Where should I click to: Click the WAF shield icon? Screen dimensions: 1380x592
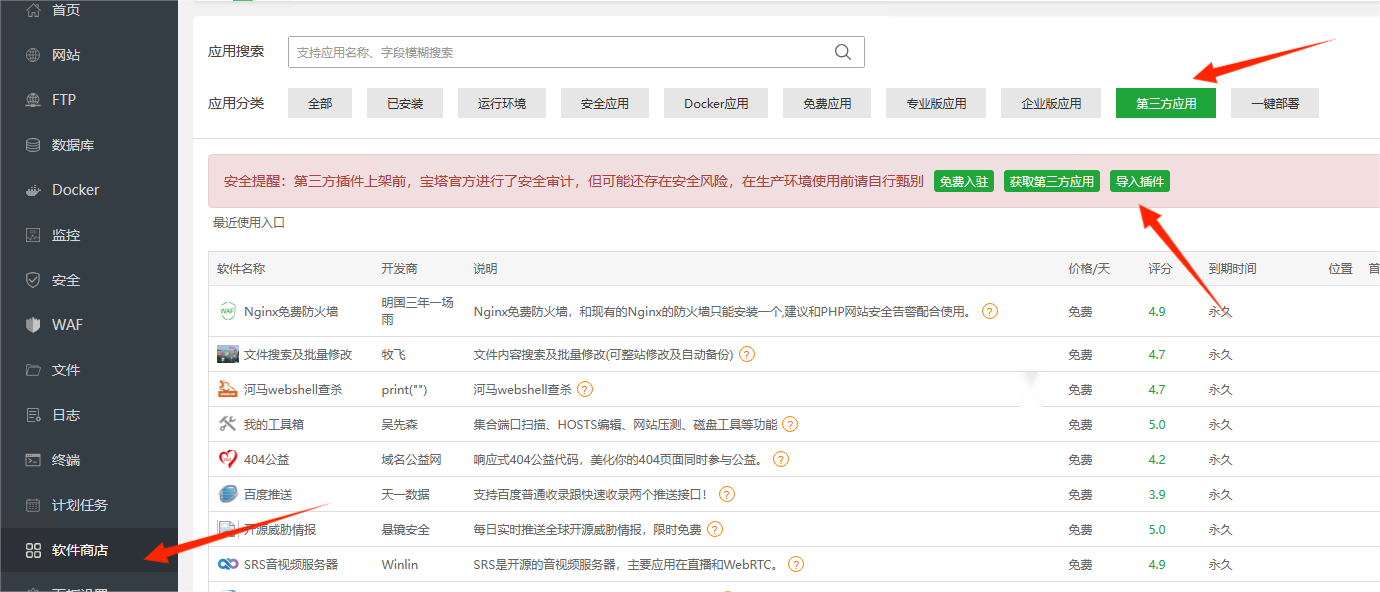33,325
